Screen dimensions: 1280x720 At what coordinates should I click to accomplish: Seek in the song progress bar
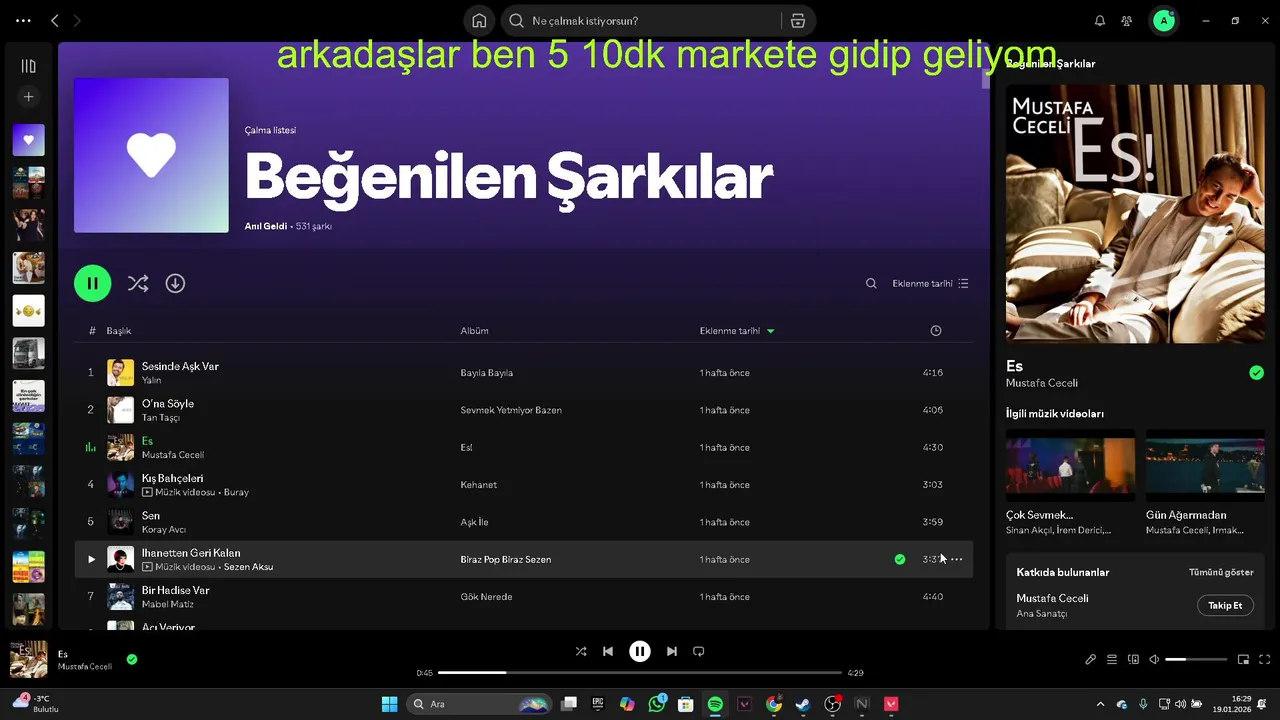click(x=640, y=673)
